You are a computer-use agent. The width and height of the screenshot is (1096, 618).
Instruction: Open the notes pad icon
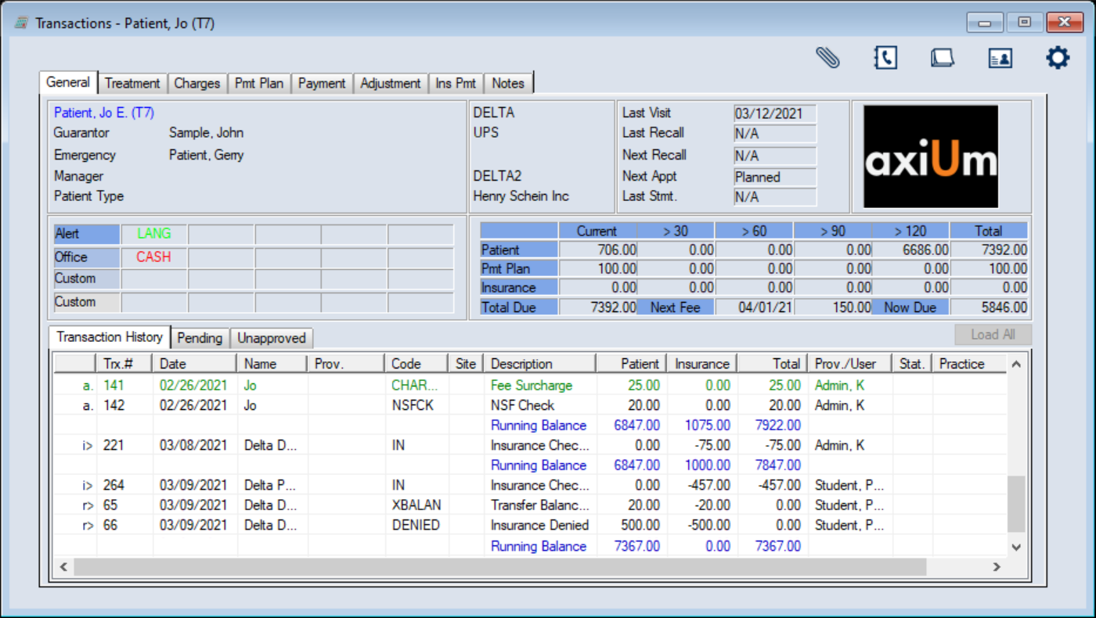[941, 58]
